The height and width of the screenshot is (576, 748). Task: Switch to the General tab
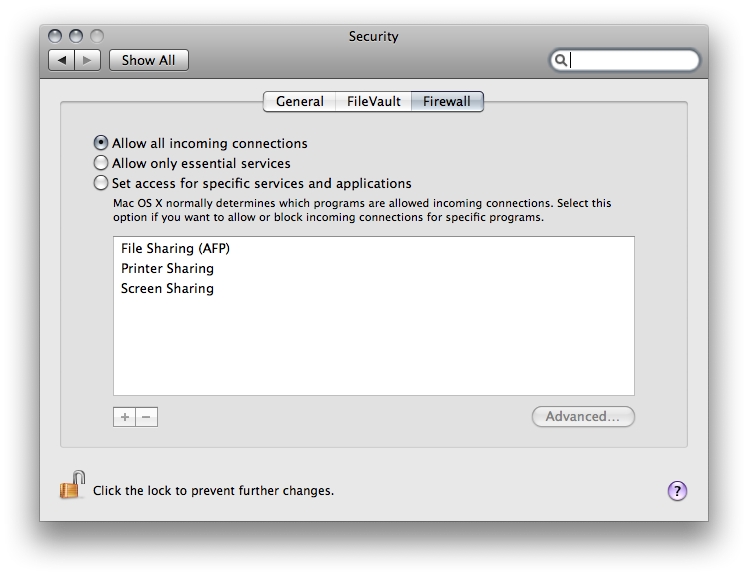coord(300,102)
